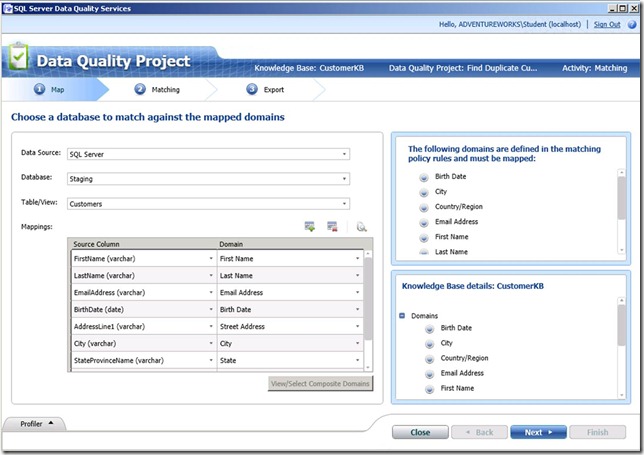Go to the Matching step tab
Viewport: 644px width, 455px height.
[159, 89]
